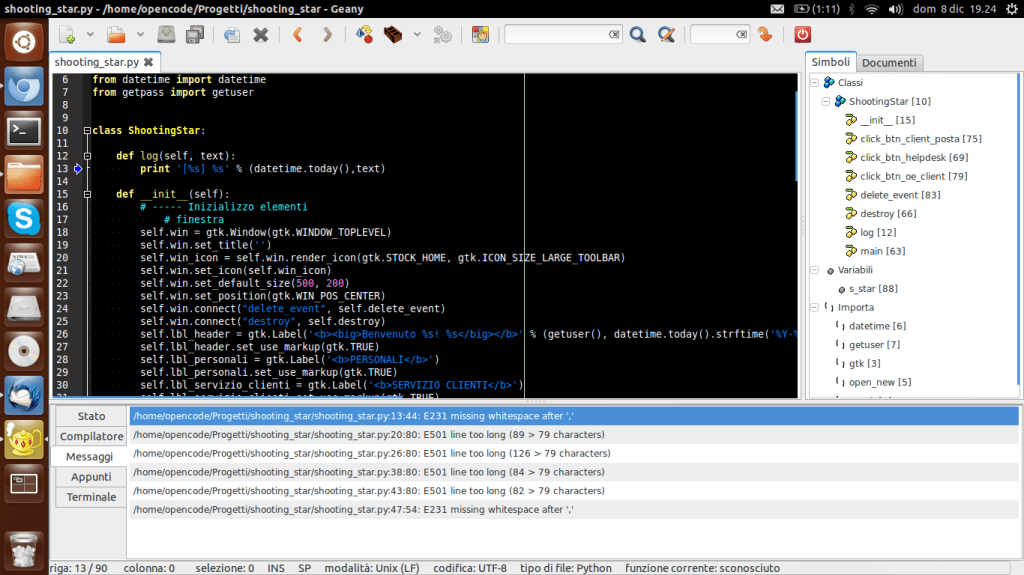This screenshot has height=575, width=1024.
Task: Navigate back to previous location
Action: click(x=298, y=35)
